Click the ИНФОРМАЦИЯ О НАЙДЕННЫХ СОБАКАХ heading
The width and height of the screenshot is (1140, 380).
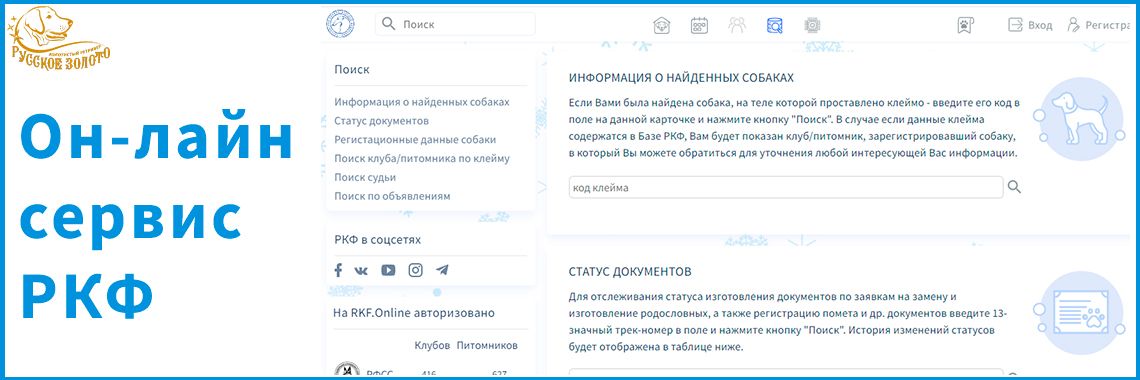[681, 77]
